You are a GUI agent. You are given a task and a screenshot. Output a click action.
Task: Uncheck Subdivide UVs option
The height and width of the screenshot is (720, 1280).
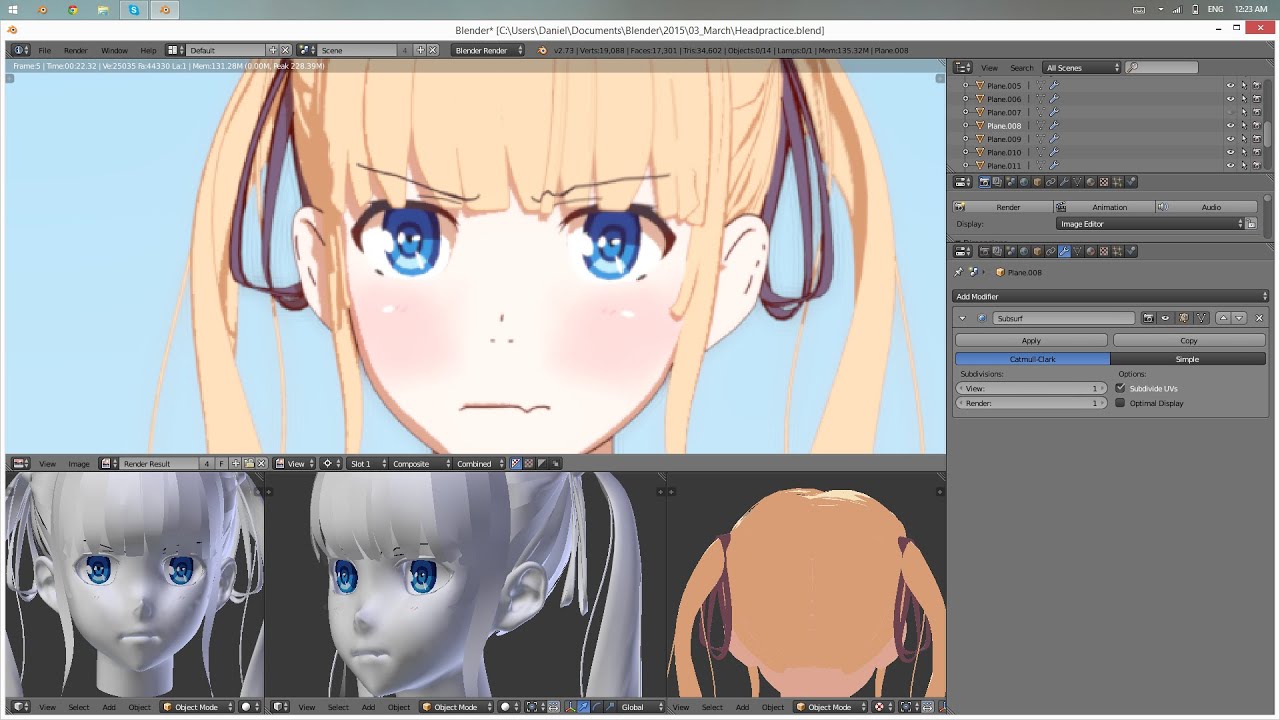(1120, 388)
